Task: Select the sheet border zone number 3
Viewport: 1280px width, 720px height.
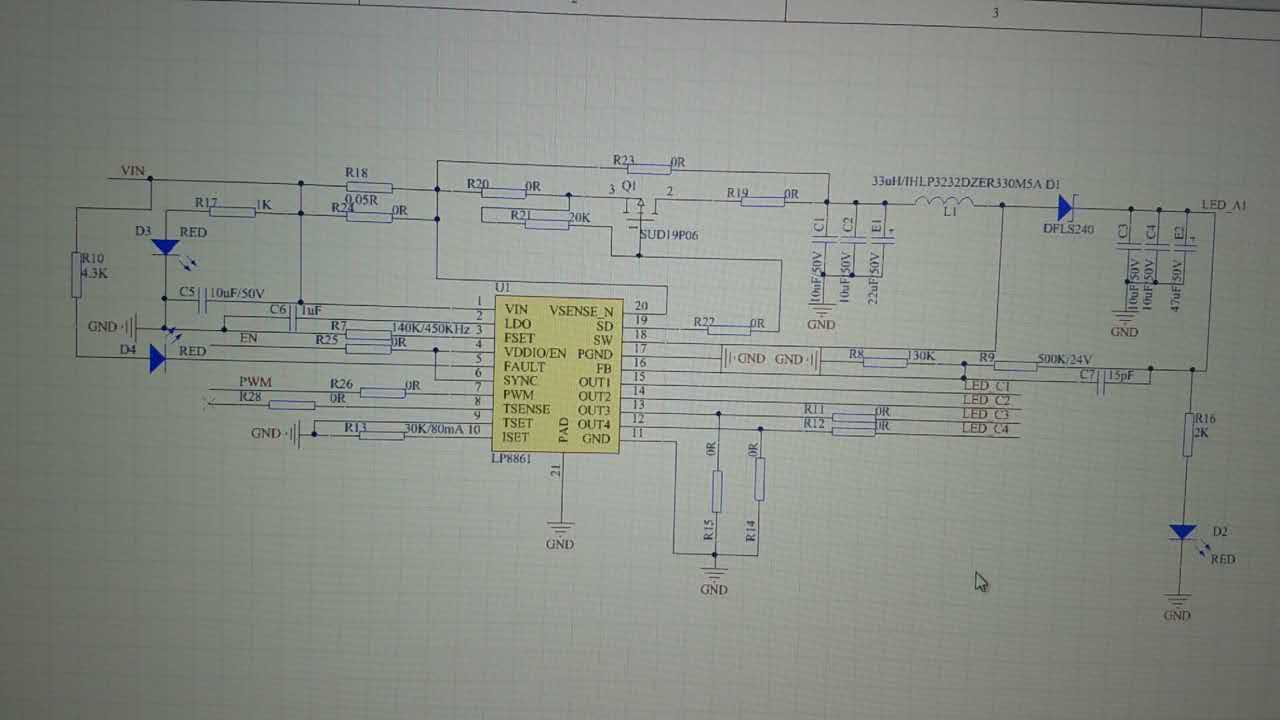Action: [995, 13]
